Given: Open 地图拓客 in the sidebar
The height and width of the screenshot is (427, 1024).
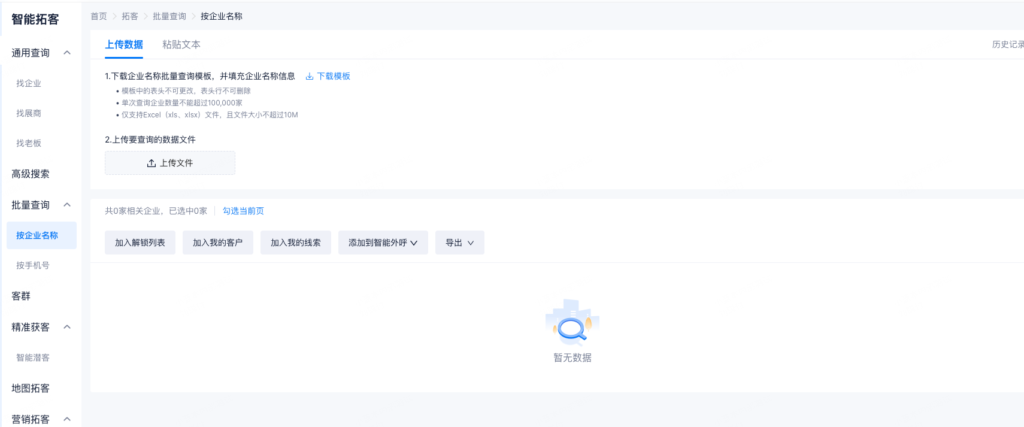Looking at the screenshot, I should 31,388.
